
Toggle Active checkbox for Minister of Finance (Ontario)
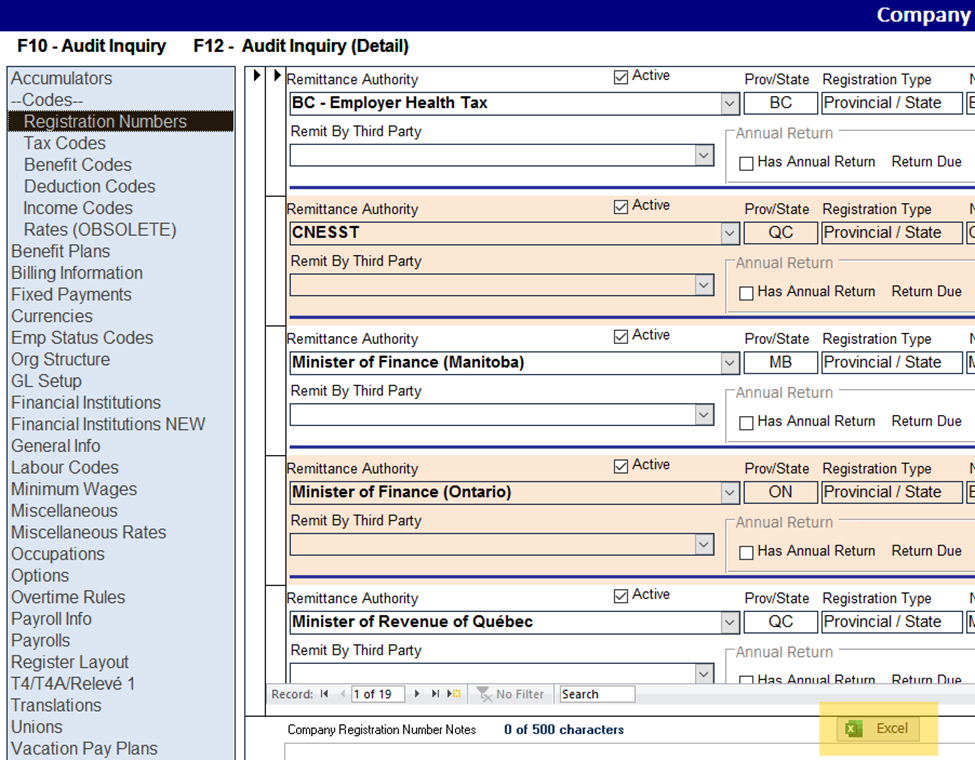(621, 466)
